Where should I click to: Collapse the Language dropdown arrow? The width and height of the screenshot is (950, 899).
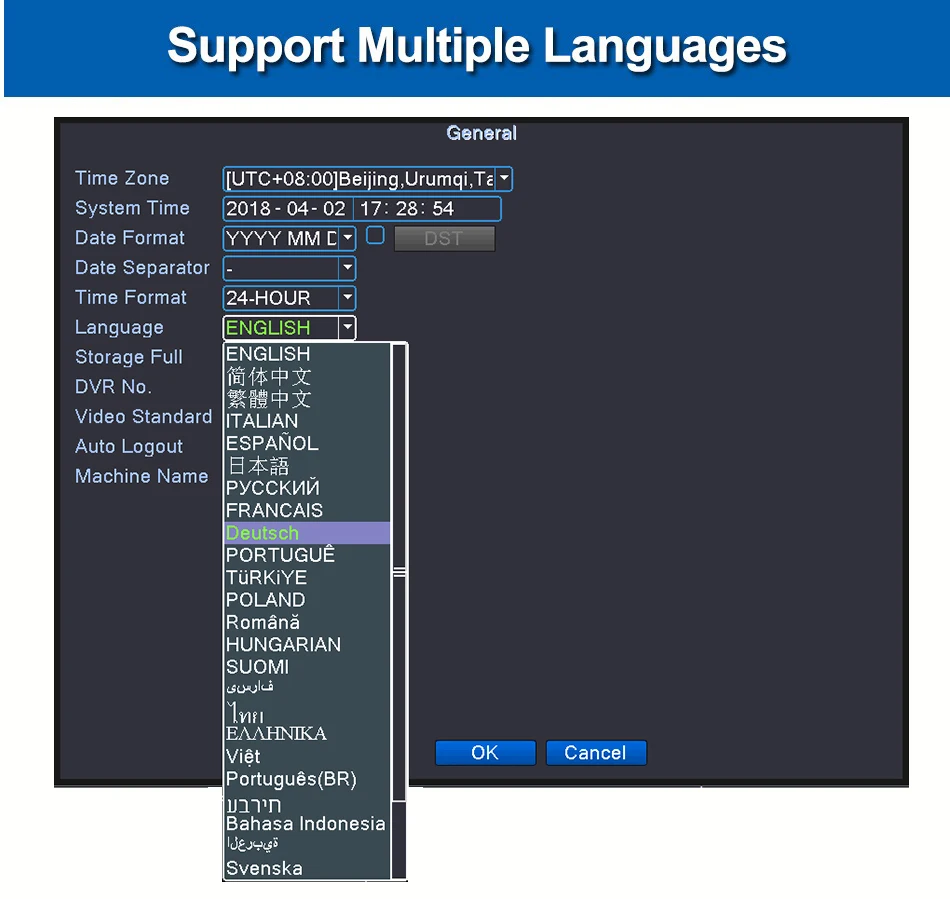click(347, 327)
